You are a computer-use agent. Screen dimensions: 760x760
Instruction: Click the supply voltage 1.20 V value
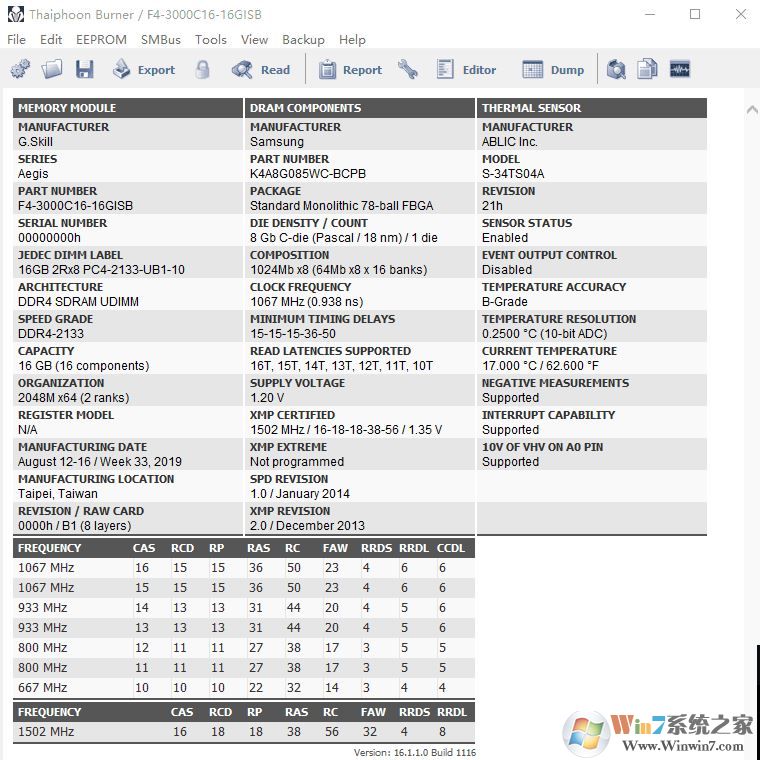[267, 398]
